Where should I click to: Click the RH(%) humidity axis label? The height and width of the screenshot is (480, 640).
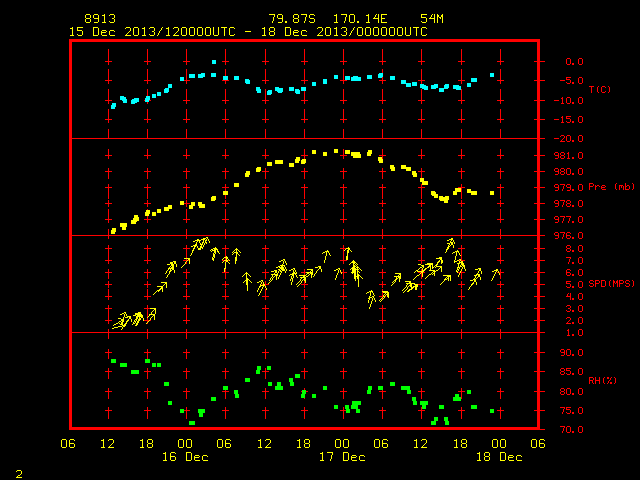[x=602, y=380]
